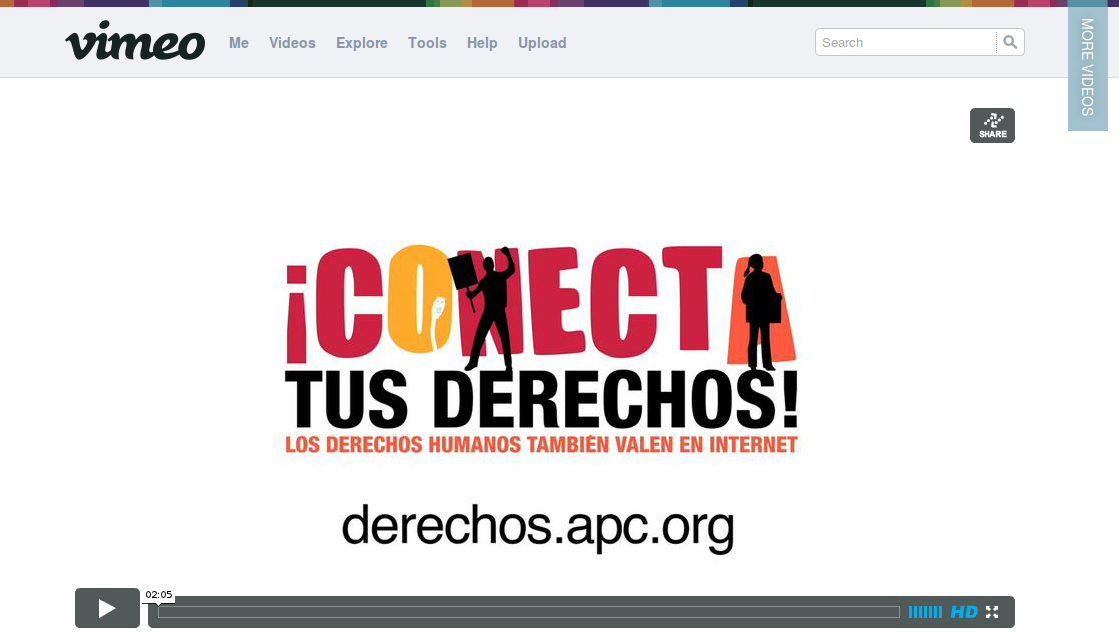Image resolution: width=1119 pixels, height=635 pixels.
Task: Adjust the volume bars control
Action: click(925, 611)
